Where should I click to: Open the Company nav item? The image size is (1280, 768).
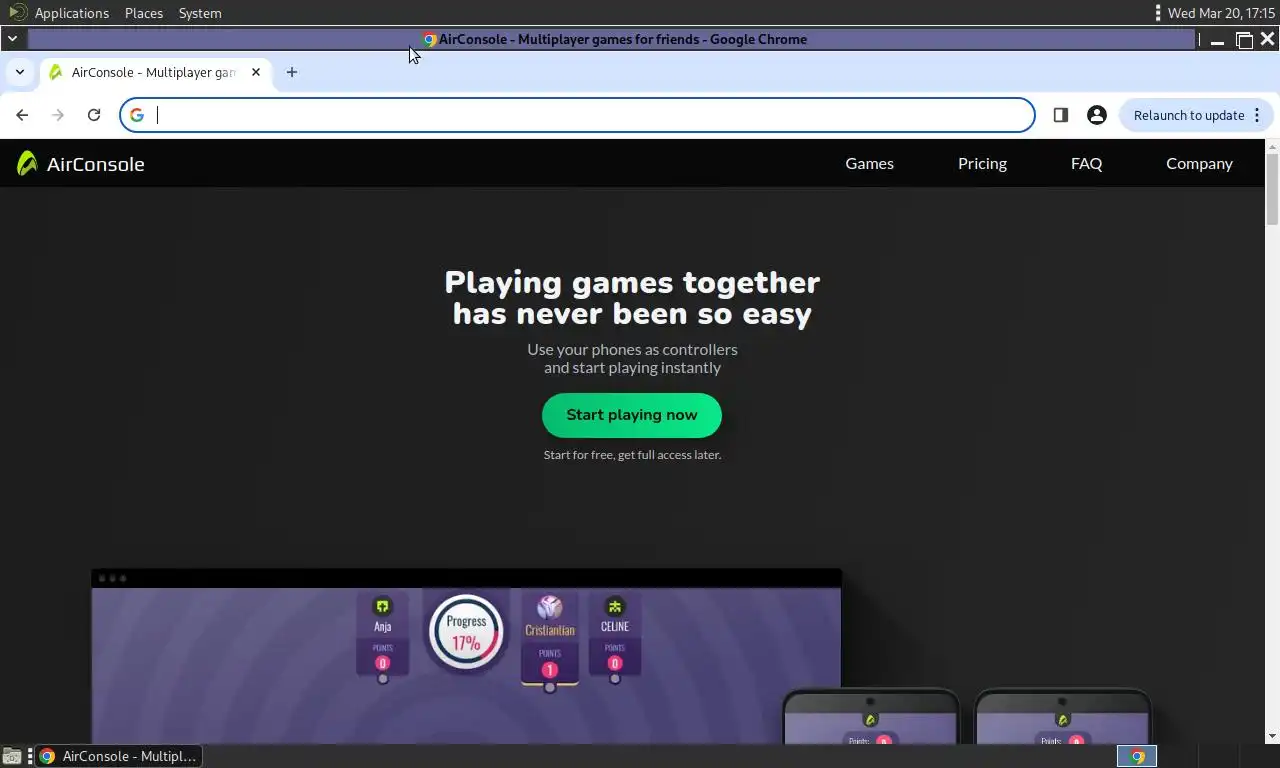tap(1199, 163)
